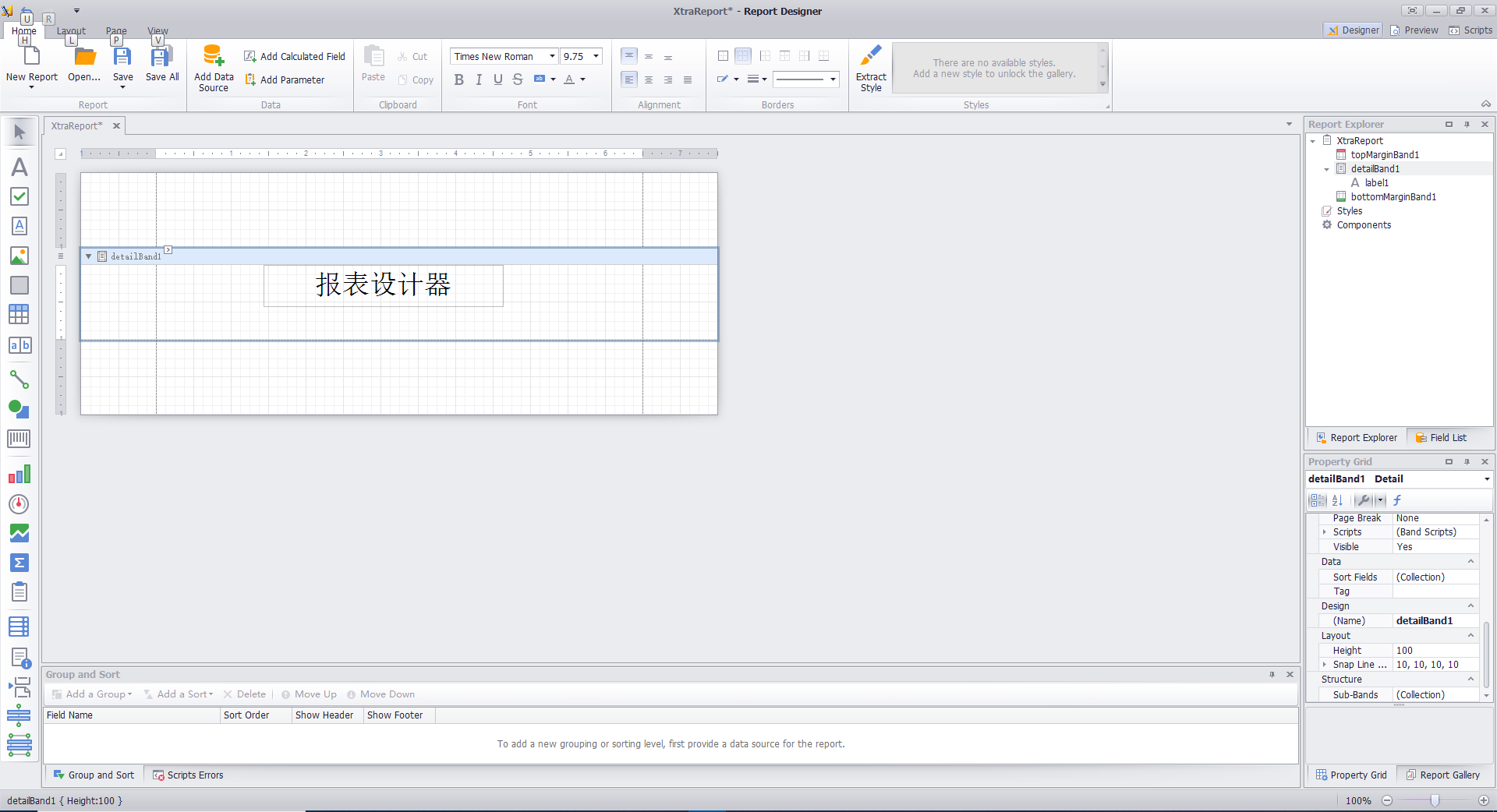
Task: Toggle Italic font formatting
Action: coord(479,79)
